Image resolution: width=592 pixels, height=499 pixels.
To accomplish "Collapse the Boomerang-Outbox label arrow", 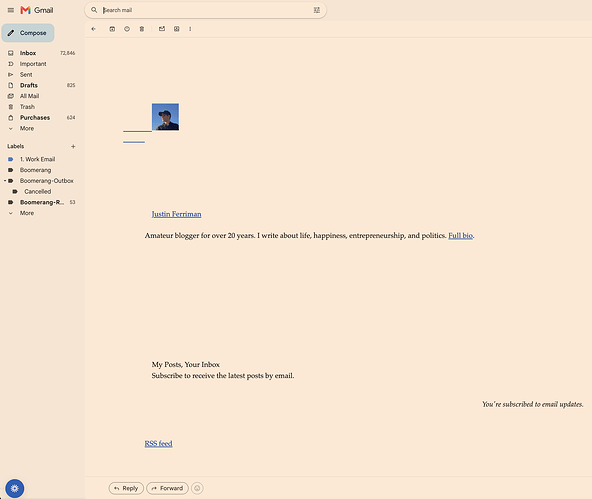I will (x=5, y=181).
